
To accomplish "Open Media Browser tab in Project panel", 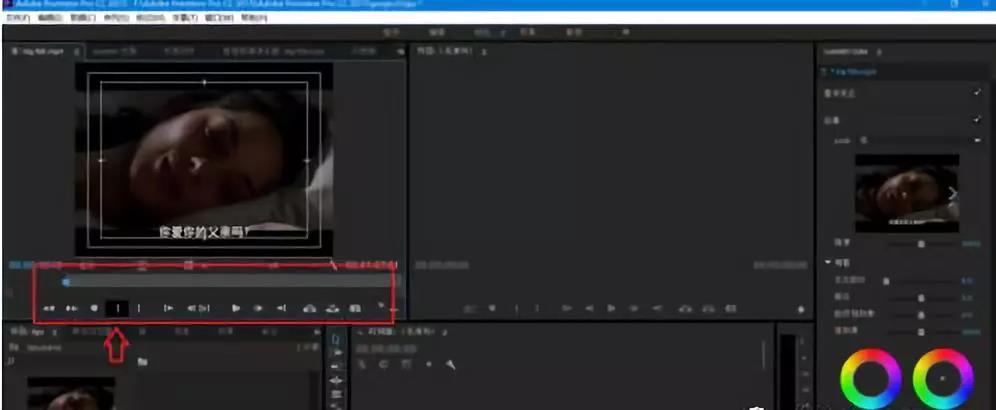I will [94, 331].
